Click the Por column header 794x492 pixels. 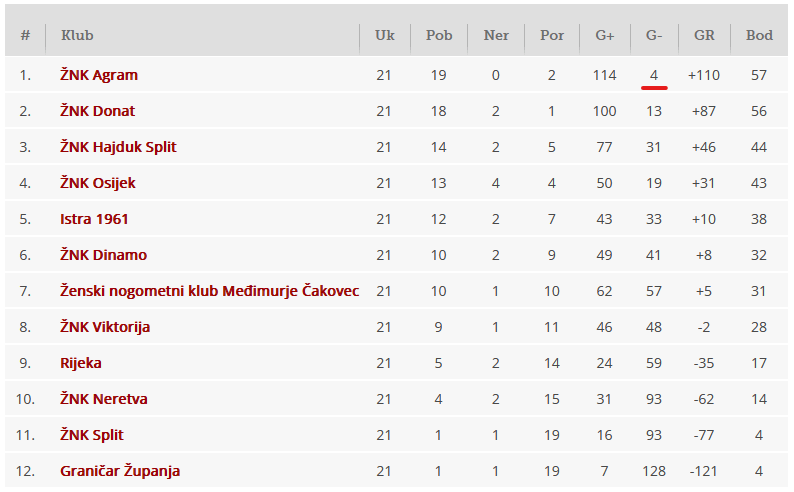(552, 35)
